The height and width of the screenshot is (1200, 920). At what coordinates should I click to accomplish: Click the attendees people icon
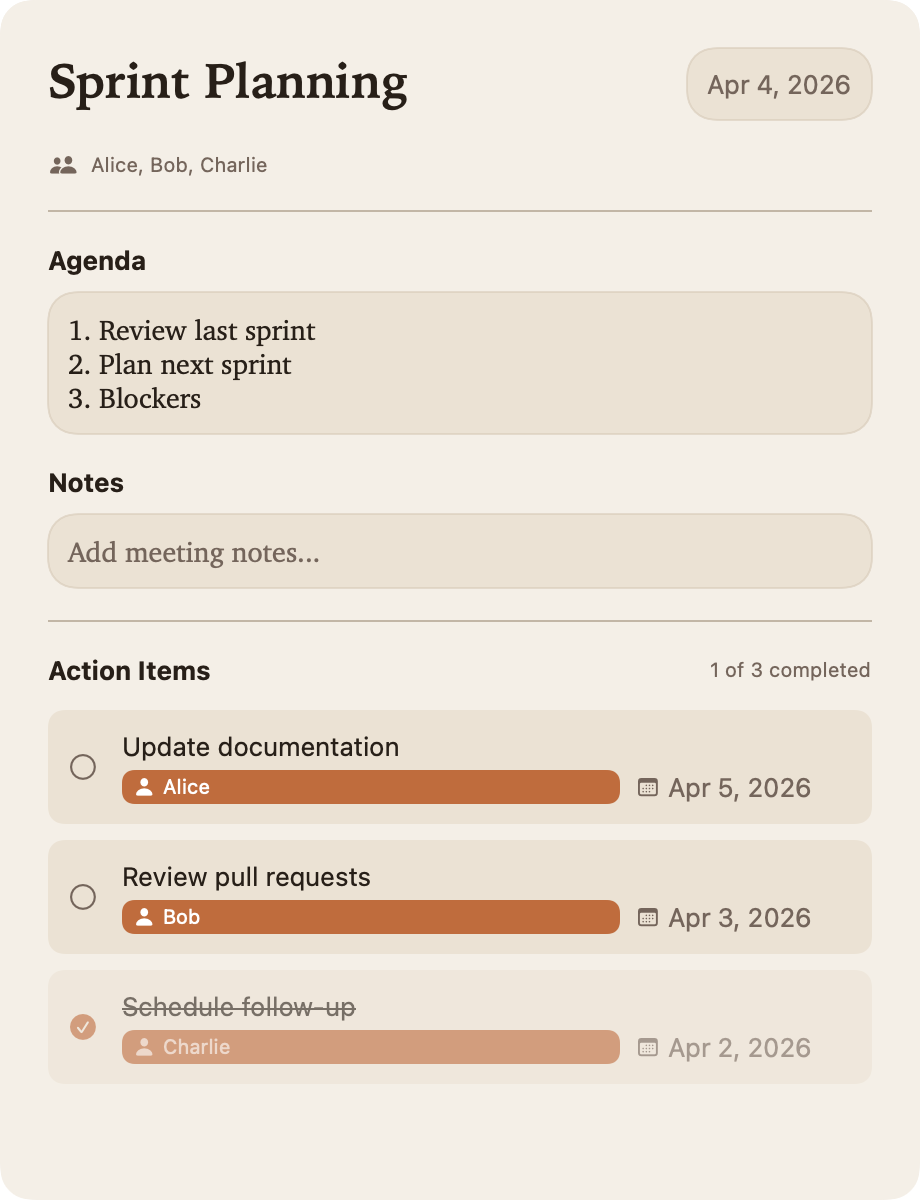pyautogui.click(x=62, y=165)
